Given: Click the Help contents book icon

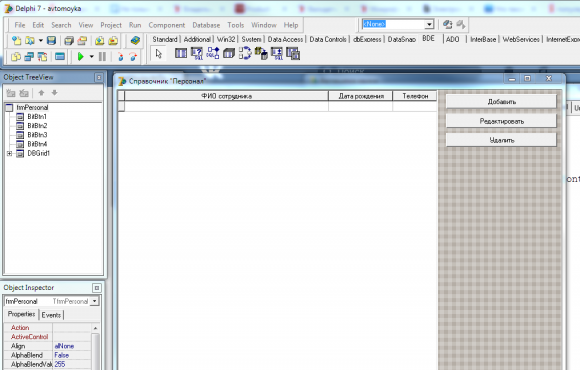Looking at the screenshot, I should pos(135,40).
